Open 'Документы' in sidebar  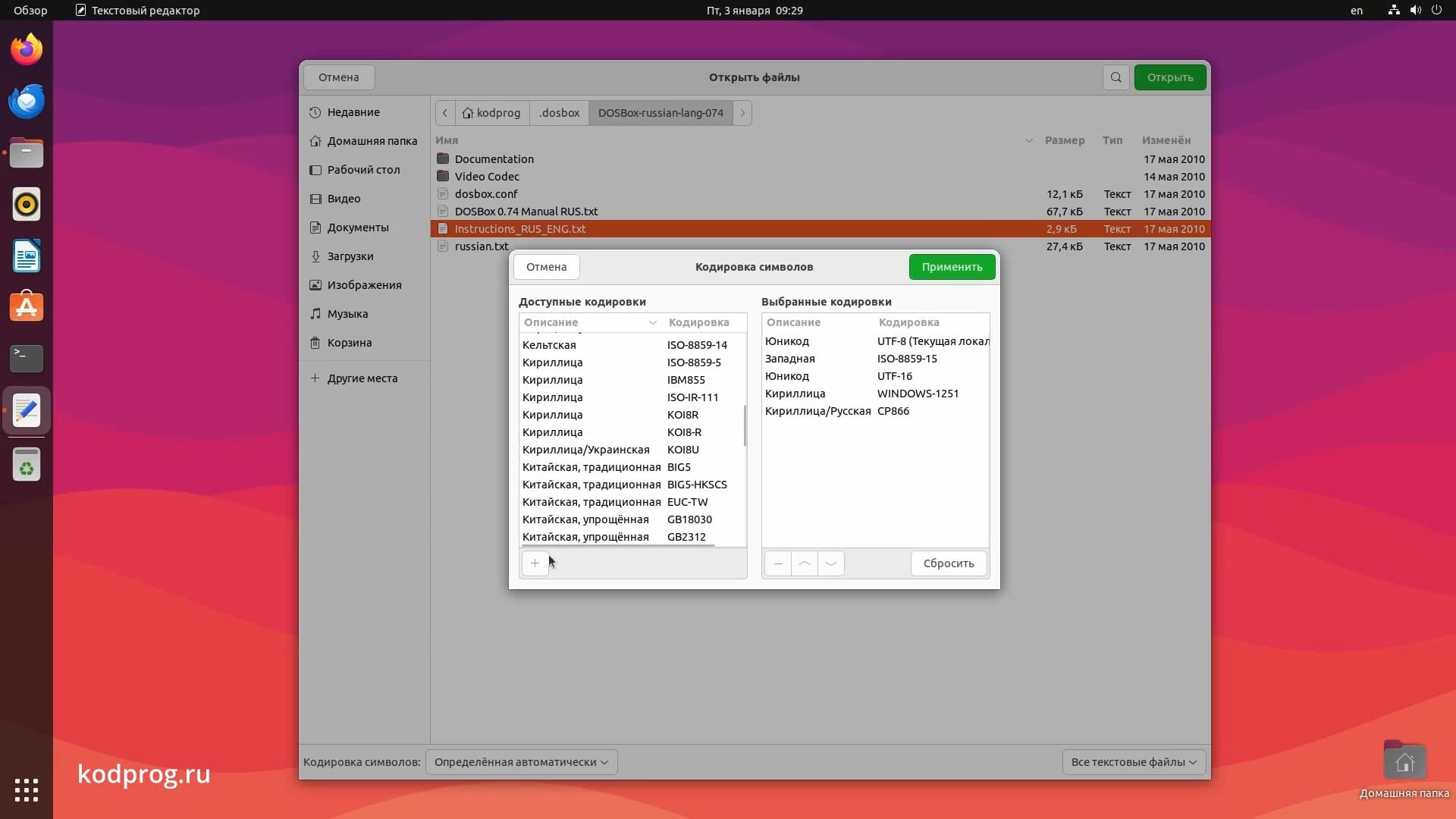point(366,227)
